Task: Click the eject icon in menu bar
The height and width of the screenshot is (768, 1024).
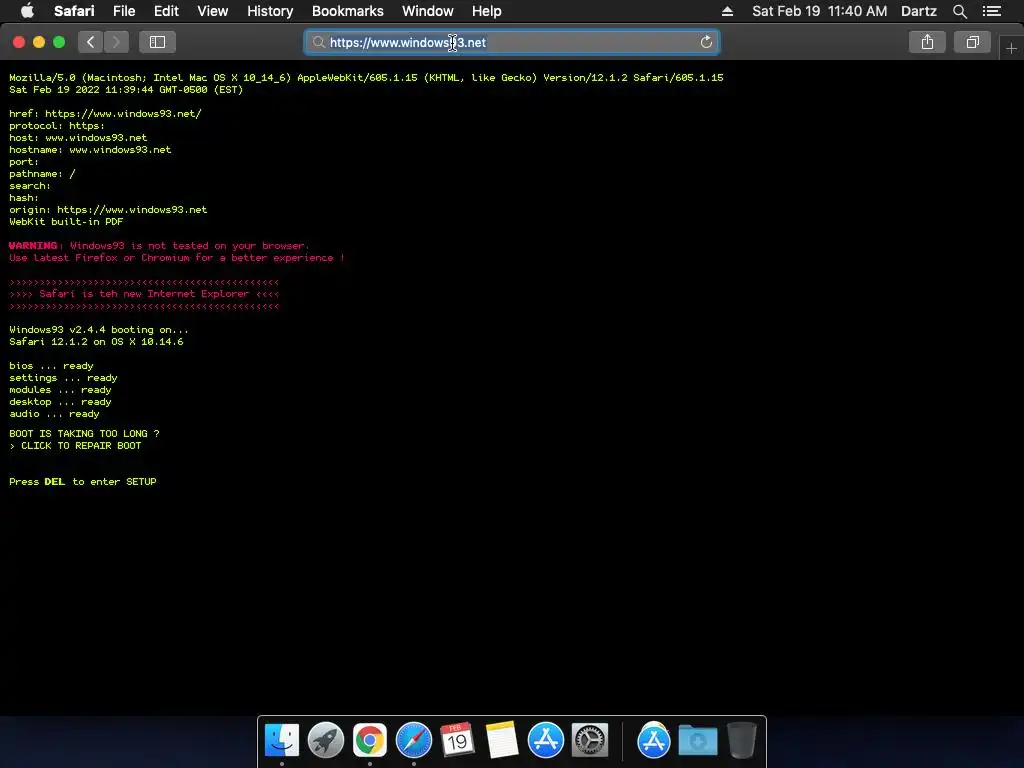Action: (728, 11)
